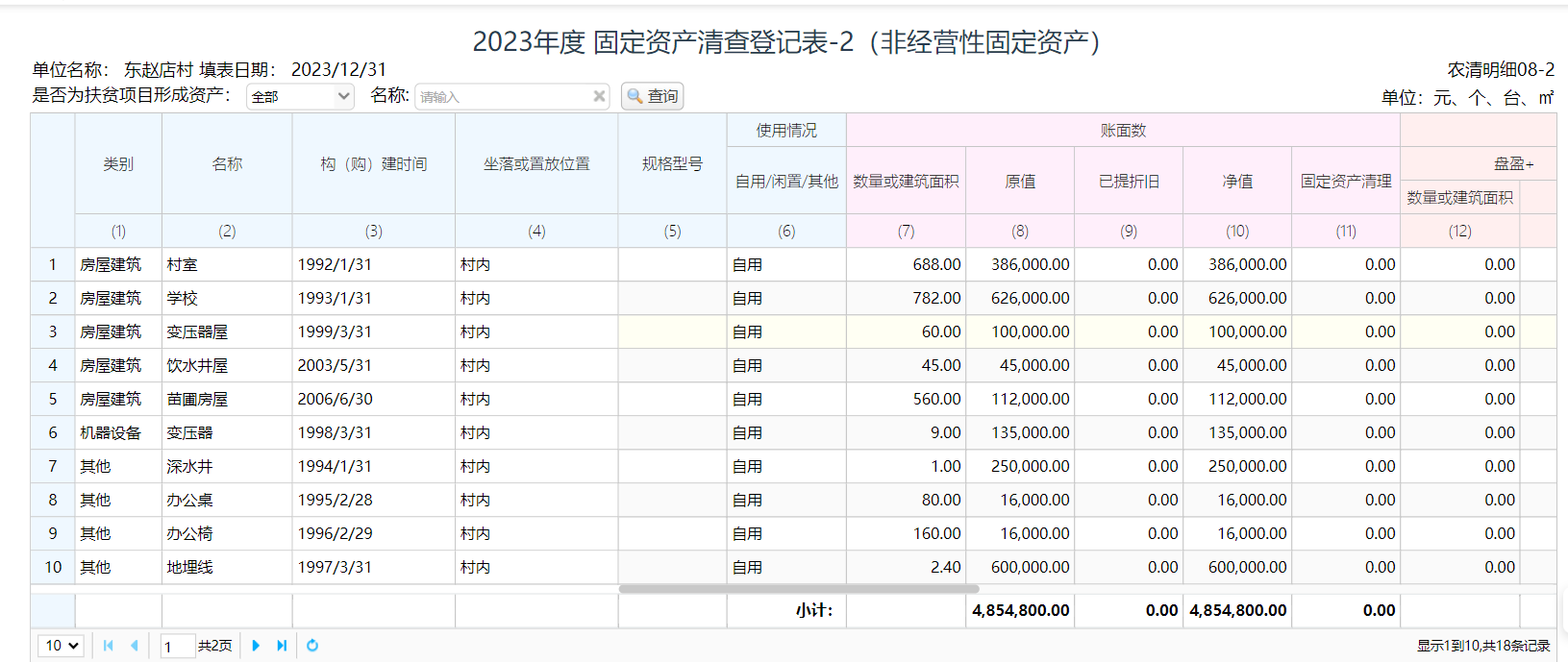This screenshot has height=662, width=1568.
Task: Click the 构（购）建时间 column header
Action: tap(374, 164)
